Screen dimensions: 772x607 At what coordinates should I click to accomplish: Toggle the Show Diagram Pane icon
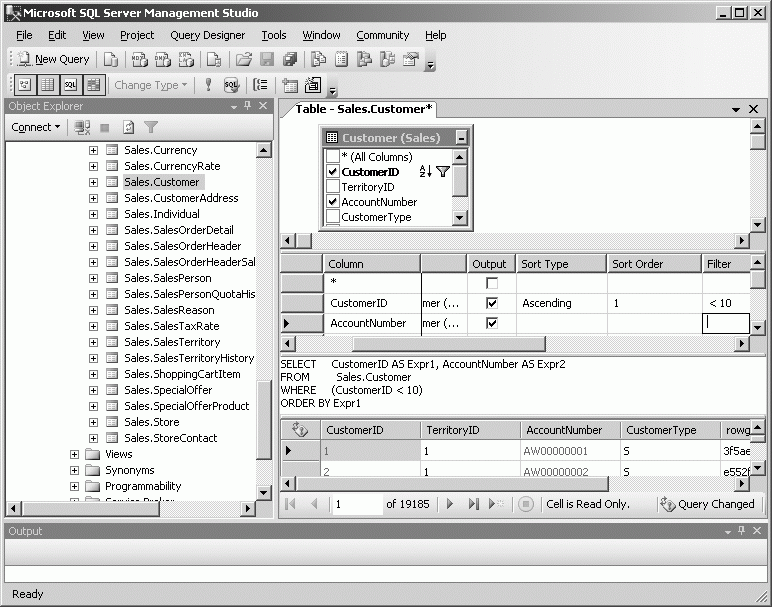(x=25, y=85)
